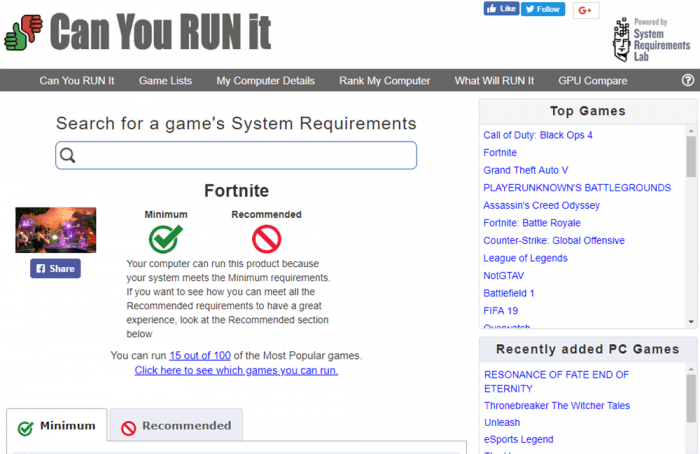
Task: Open PLAYERUNKNOWN'S BATTLEGROUNDS link
Action: pos(577,187)
